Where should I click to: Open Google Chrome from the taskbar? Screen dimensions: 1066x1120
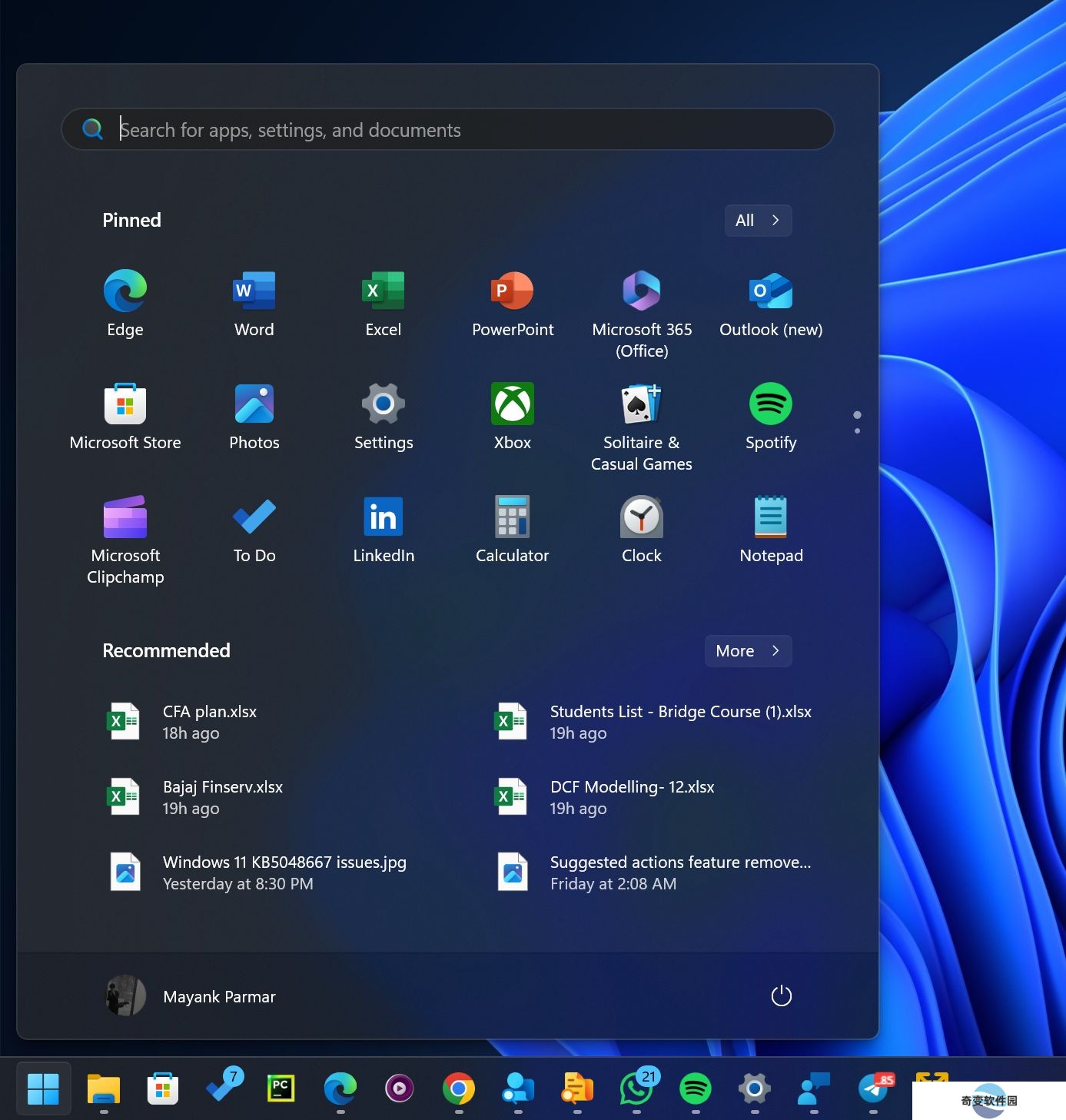click(459, 1088)
